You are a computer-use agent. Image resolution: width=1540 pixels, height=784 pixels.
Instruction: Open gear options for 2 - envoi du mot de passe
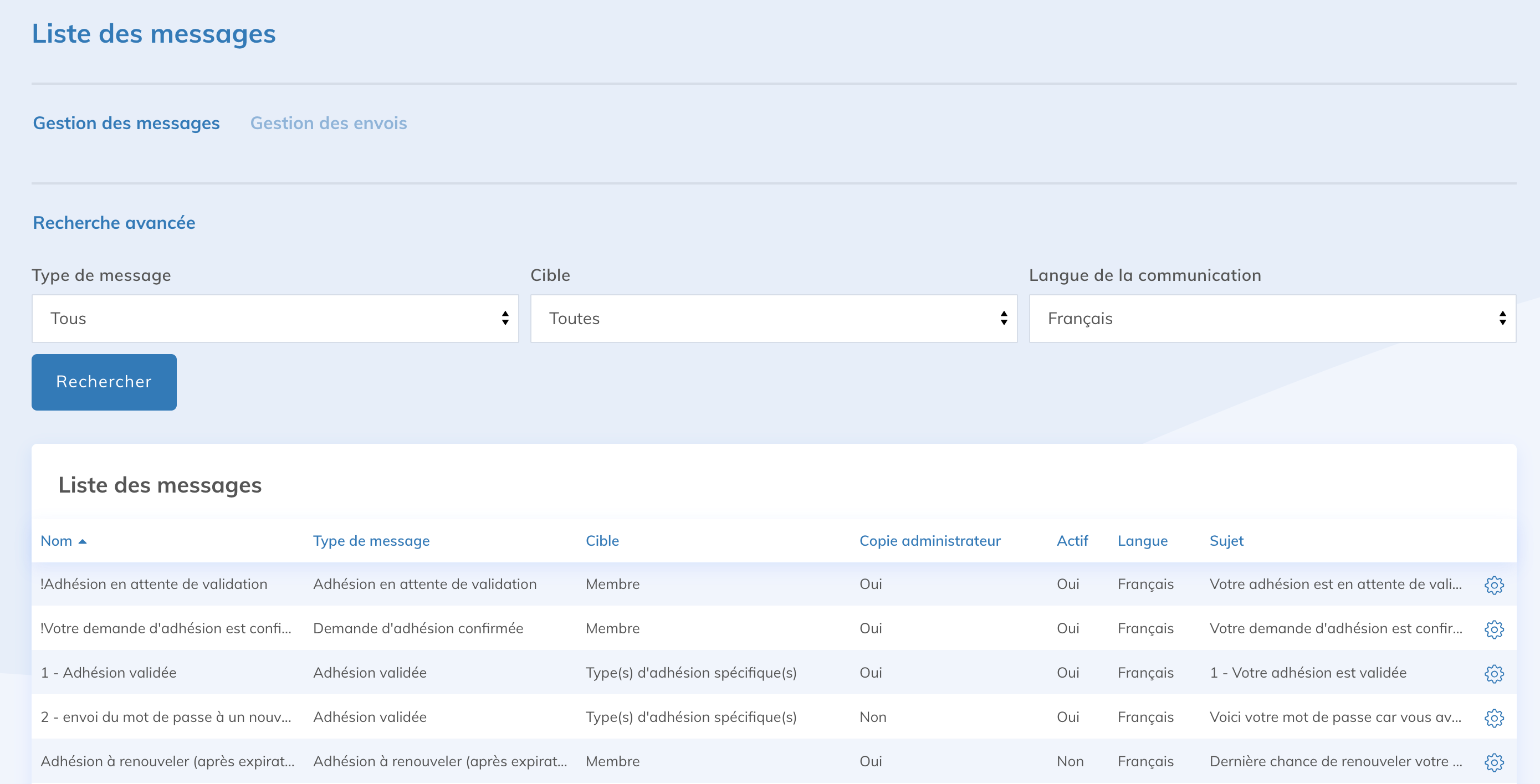1493,717
